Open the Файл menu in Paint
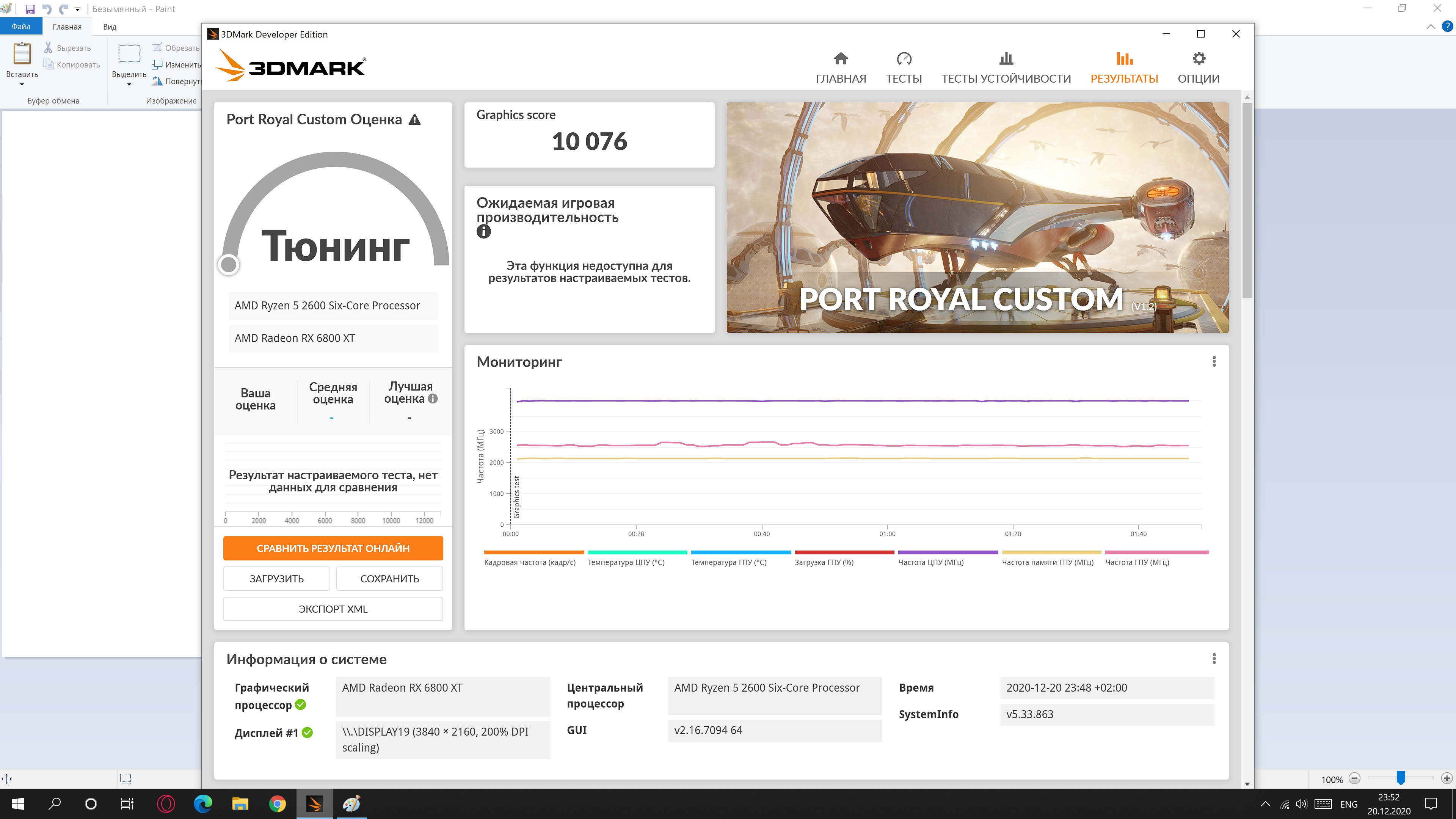Screen dimensions: 1456x819 coord(21,27)
